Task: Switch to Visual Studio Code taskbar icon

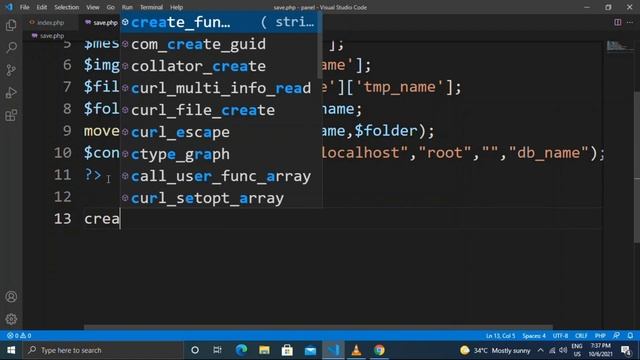Action: point(333,350)
